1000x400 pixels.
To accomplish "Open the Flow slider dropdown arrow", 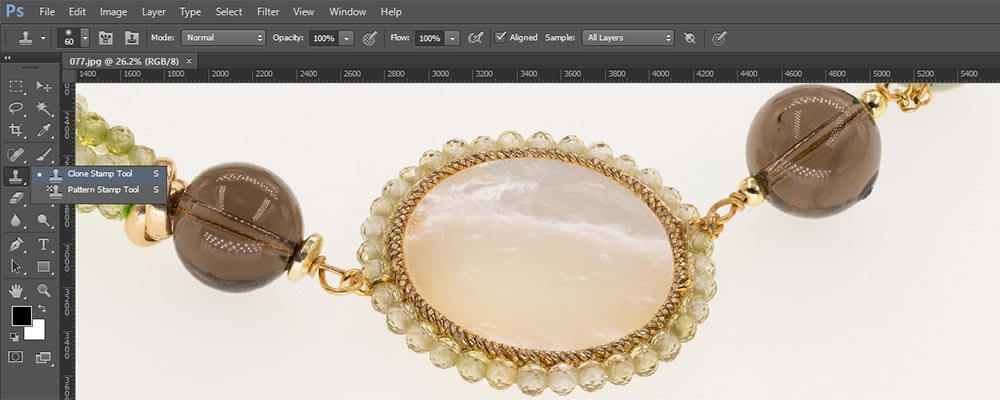I will (452, 38).
